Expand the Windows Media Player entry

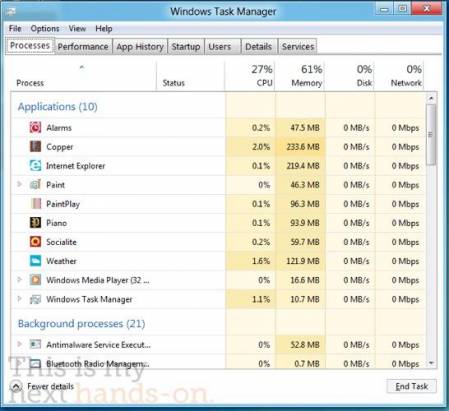[19, 279]
